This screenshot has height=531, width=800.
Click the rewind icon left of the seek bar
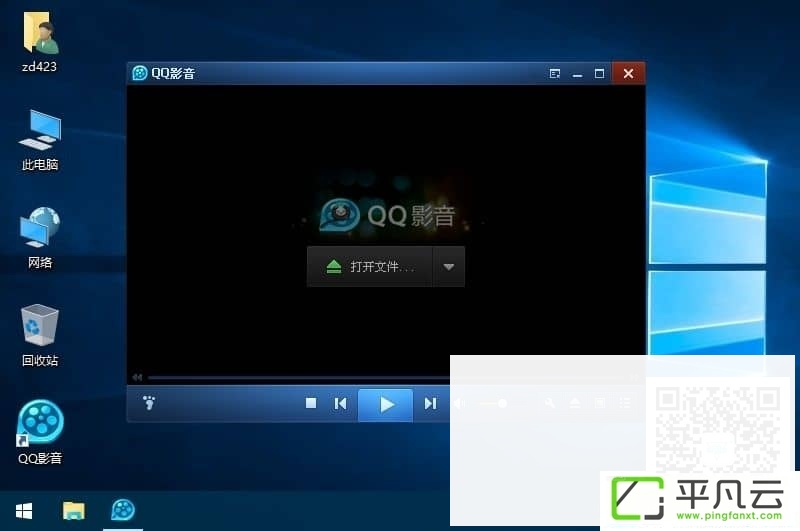[137, 377]
